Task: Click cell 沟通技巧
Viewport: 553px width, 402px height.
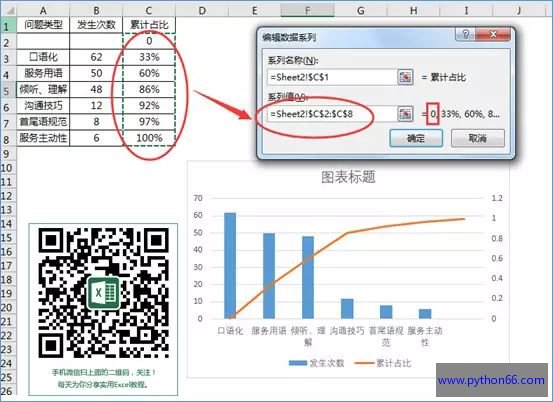Action: click(x=43, y=105)
